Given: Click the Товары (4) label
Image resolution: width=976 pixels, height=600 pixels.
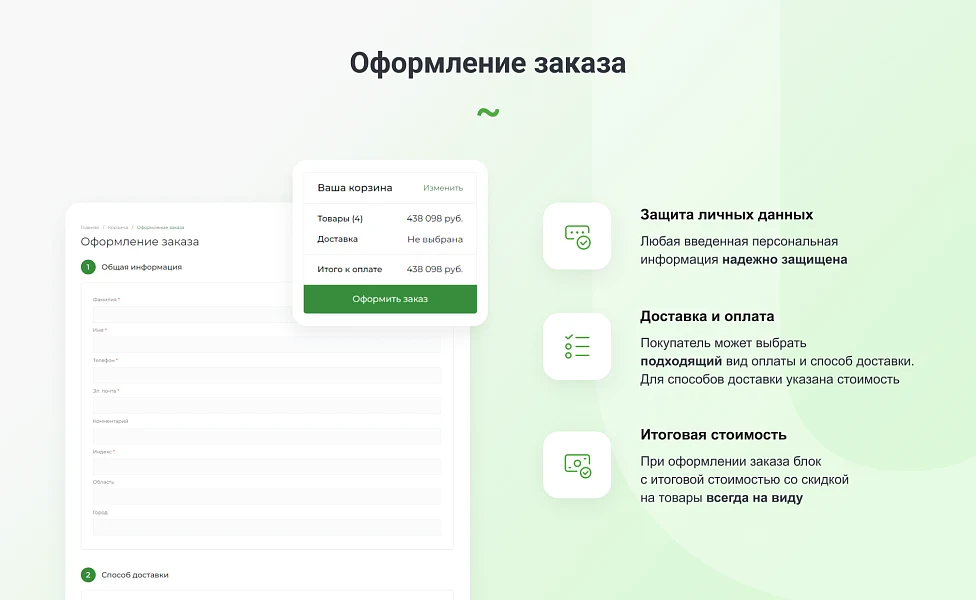Looking at the screenshot, I should point(340,218).
